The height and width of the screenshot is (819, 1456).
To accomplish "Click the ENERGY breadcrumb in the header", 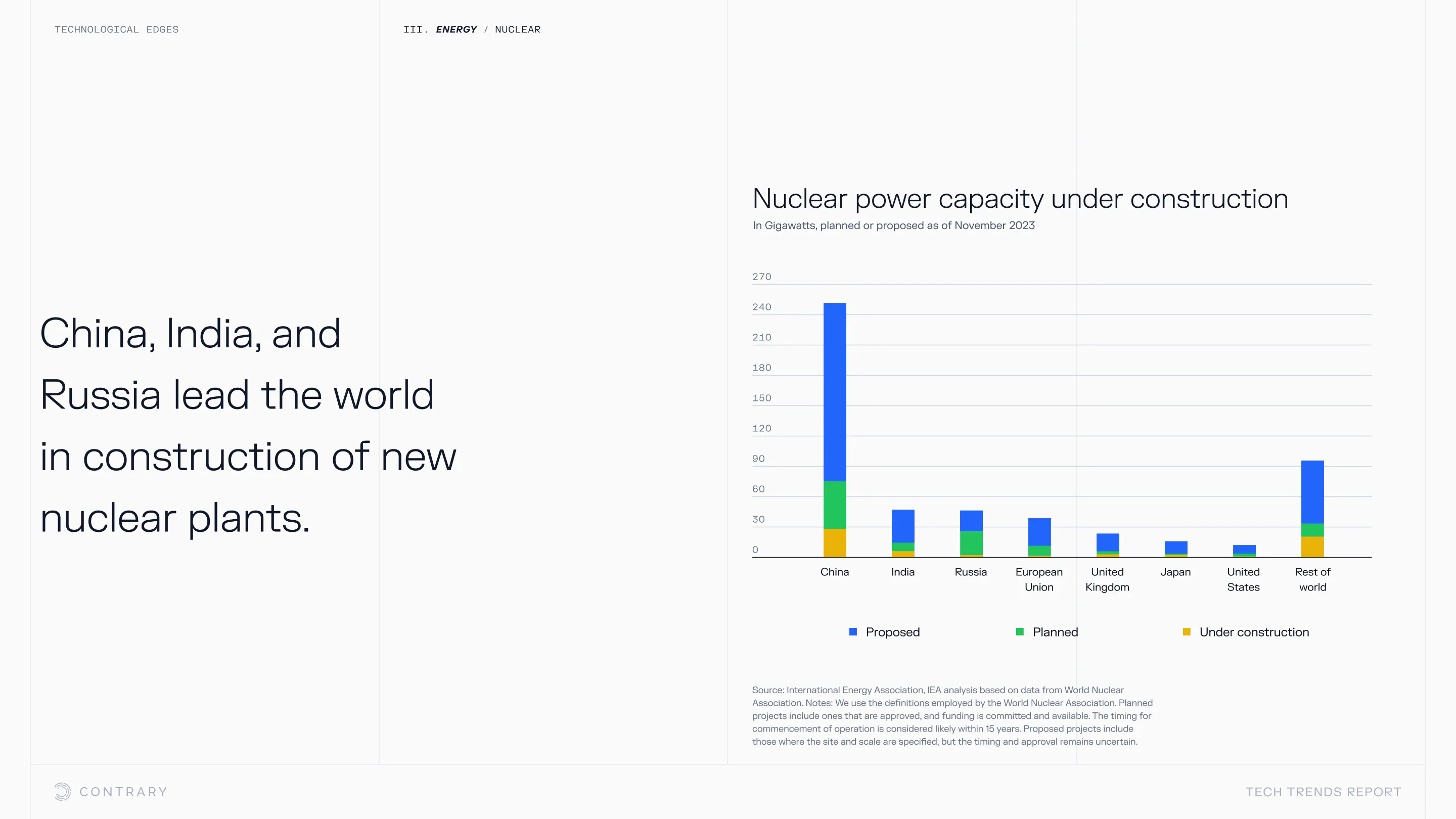I will [x=456, y=29].
